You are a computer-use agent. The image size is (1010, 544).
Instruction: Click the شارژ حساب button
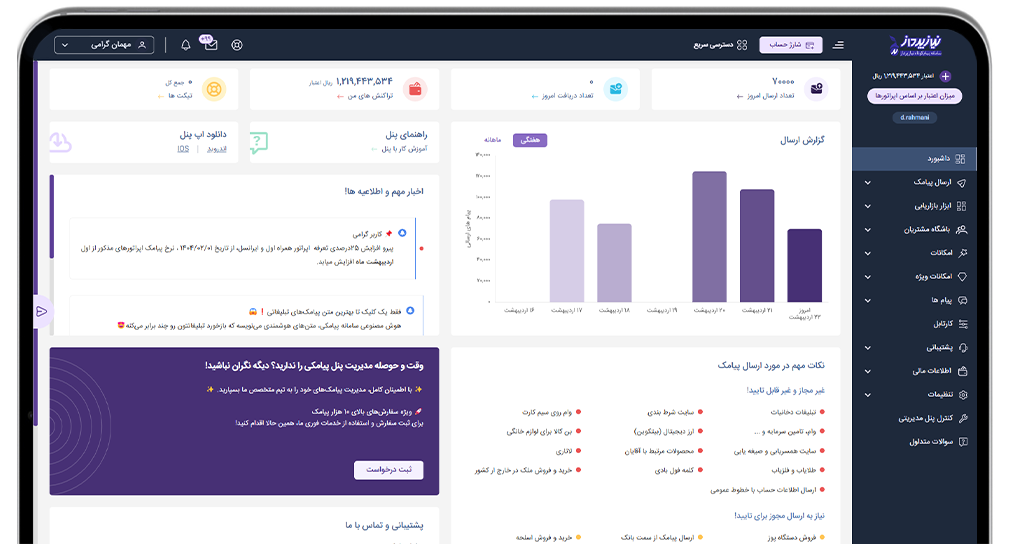[x=791, y=45]
